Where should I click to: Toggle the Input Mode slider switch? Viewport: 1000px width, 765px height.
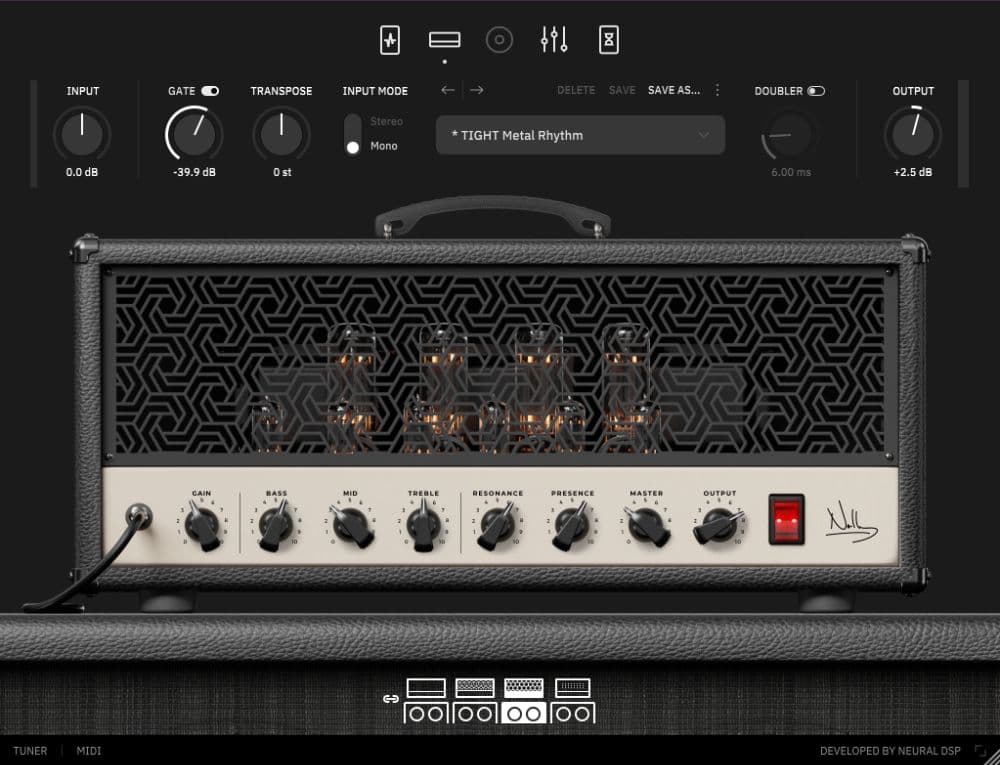[353, 134]
